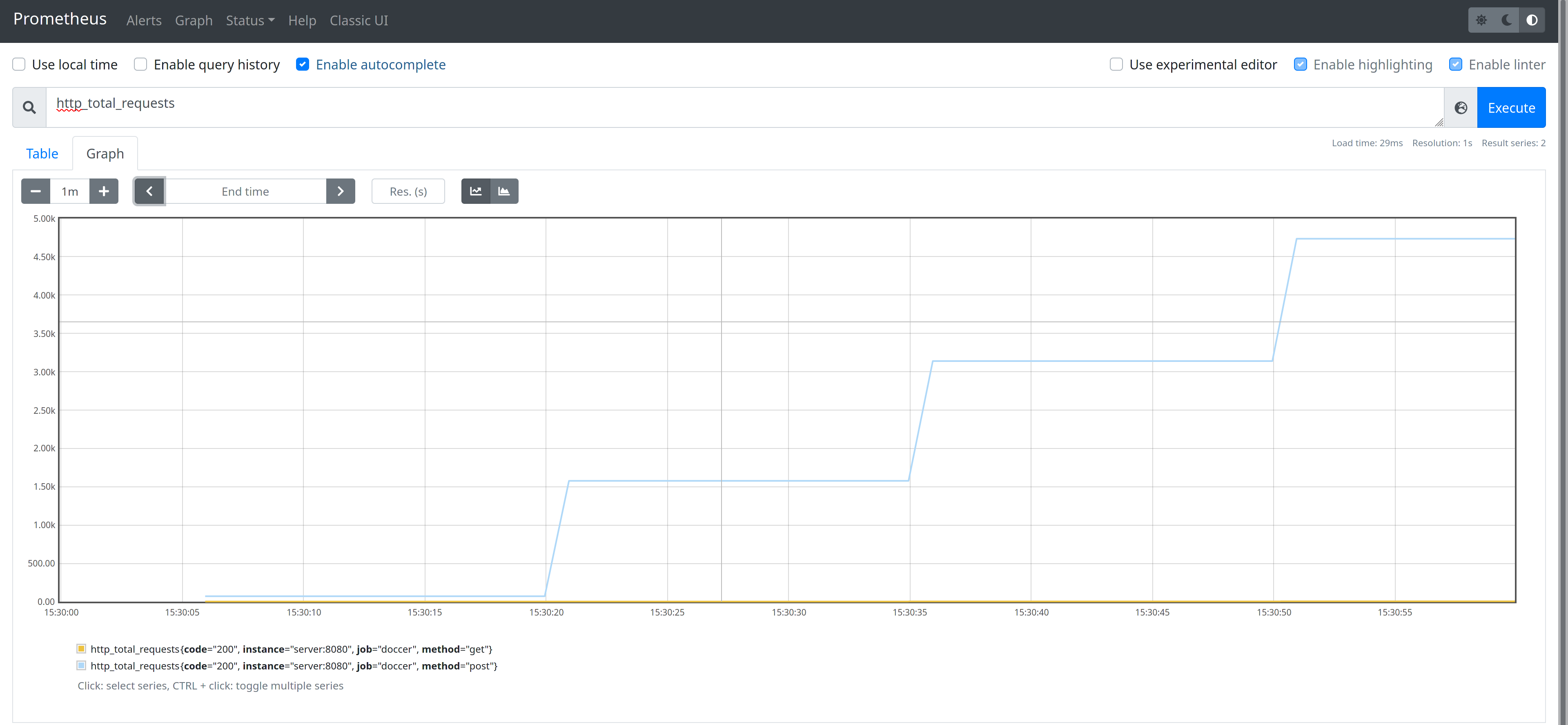Decrease the graph range with minus button

tap(36, 191)
